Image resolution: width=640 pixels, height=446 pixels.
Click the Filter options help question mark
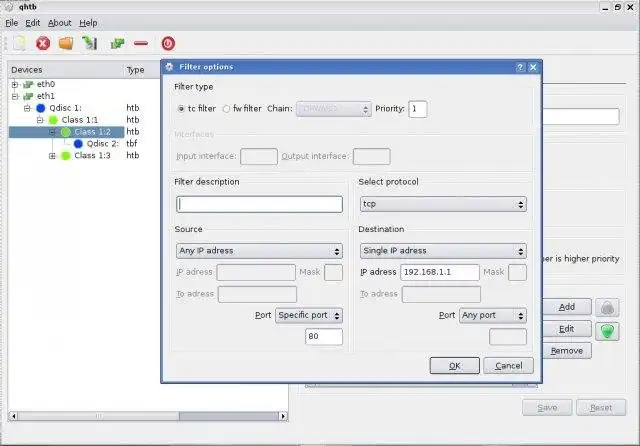tap(520, 67)
